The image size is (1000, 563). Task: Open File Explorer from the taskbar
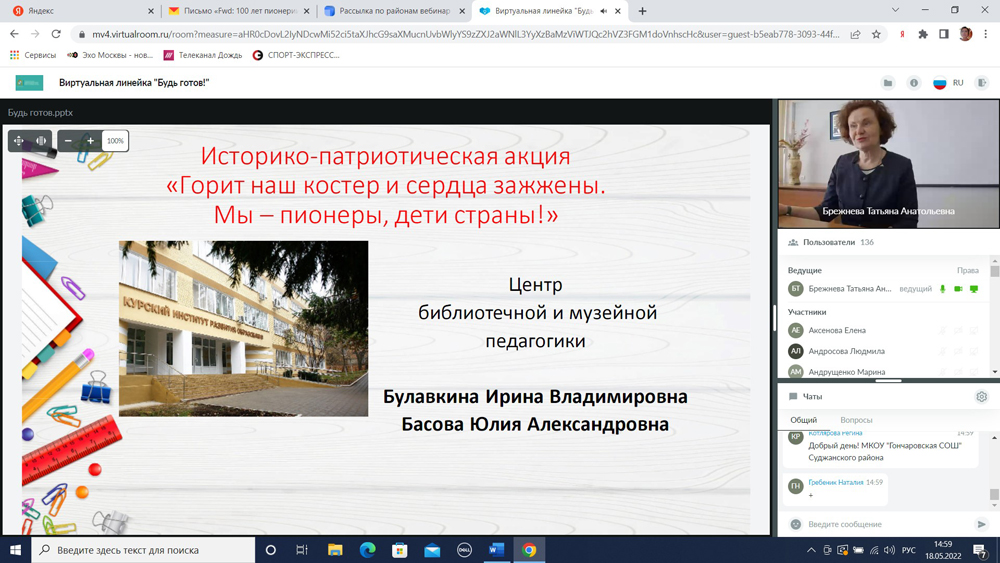tap(335, 550)
